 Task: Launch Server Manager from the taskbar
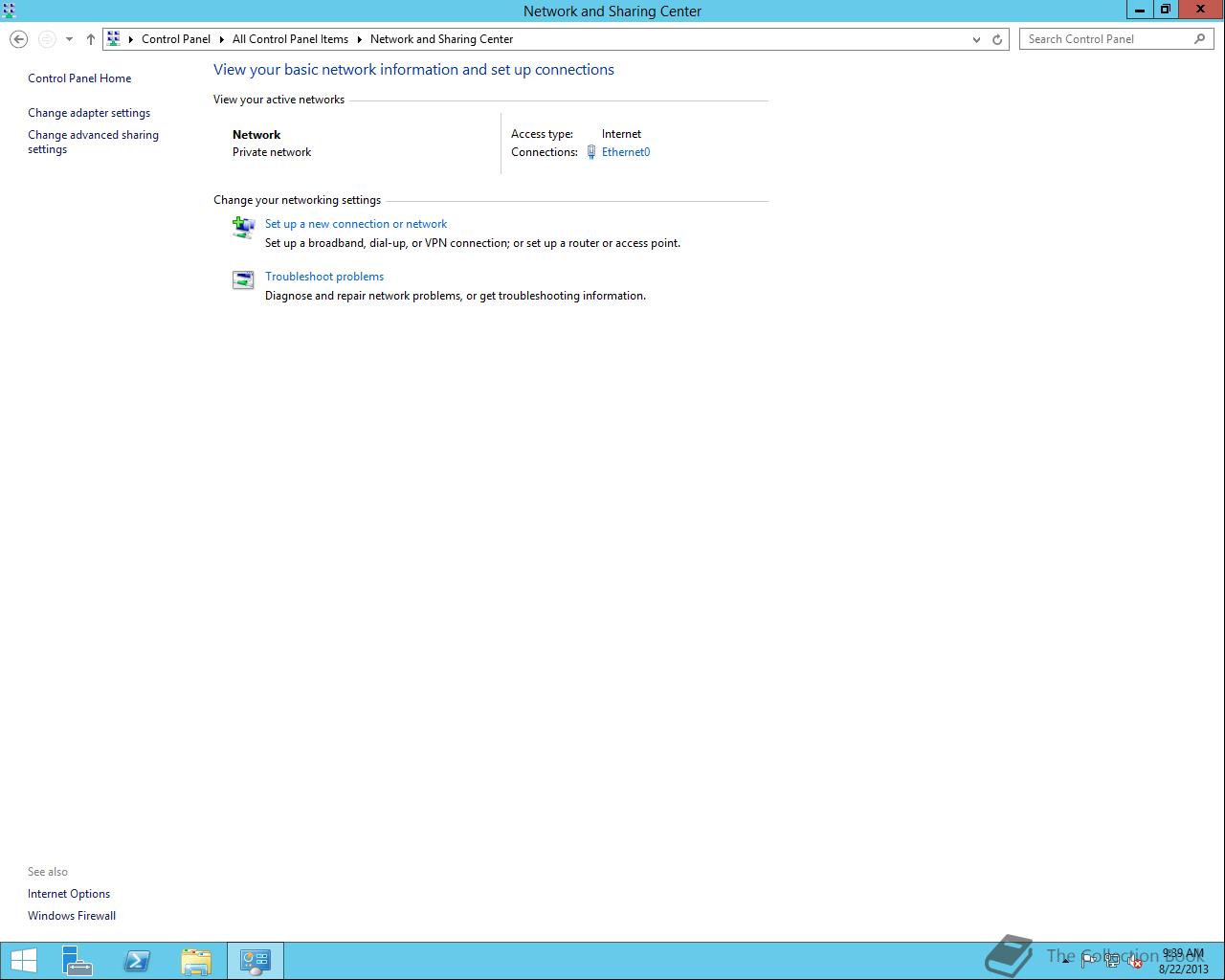[78, 961]
